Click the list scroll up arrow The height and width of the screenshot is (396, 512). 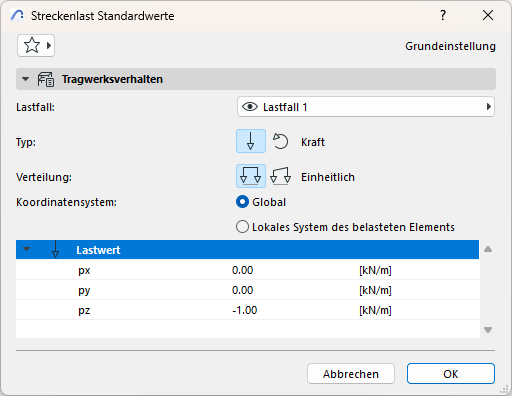click(x=488, y=249)
